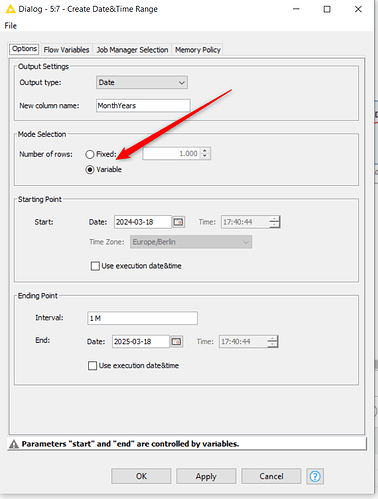Expand the Europe/Berlin time zone dropdown
Image resolution: width=378 pixels, height=499 pixels.
pyautogui.click(x=191, y=242)
